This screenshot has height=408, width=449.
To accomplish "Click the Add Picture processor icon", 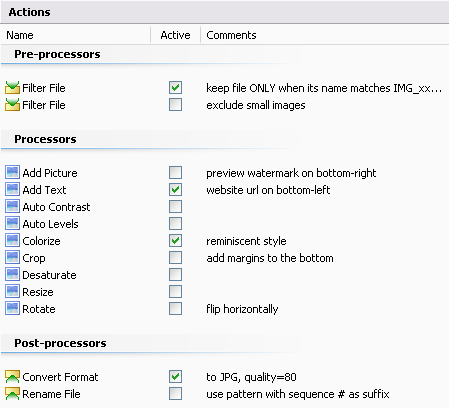I will [12, 173].
